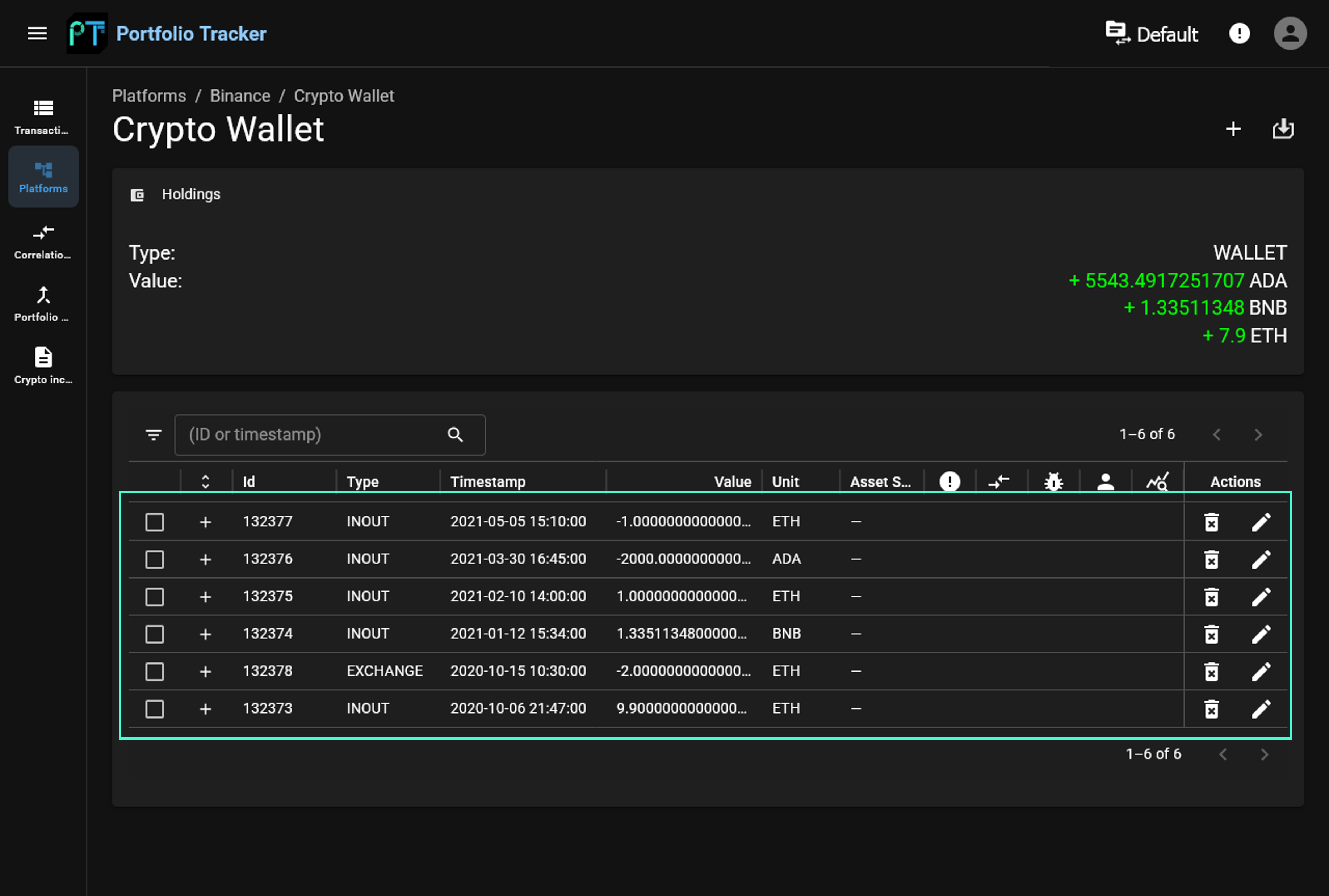Click the search magnifier icon

(x=455, y=435)
